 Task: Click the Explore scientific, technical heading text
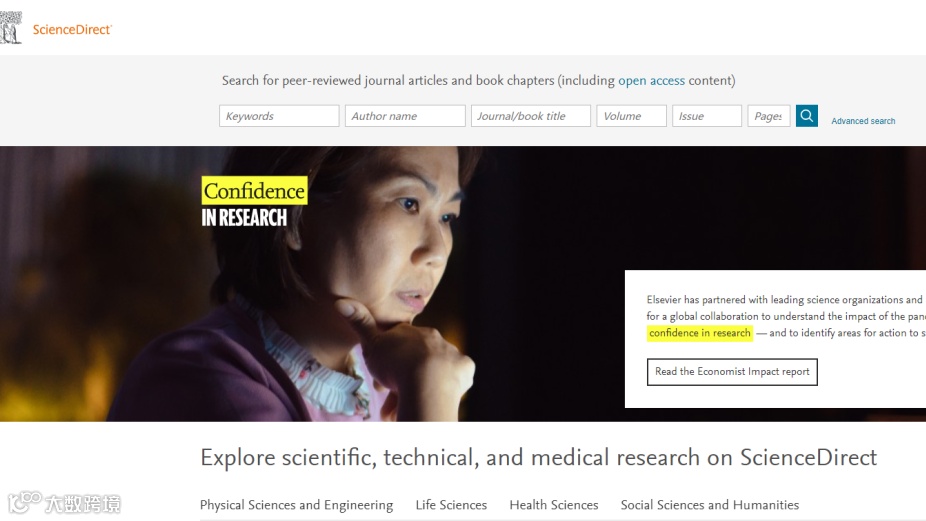pos(539,458)
